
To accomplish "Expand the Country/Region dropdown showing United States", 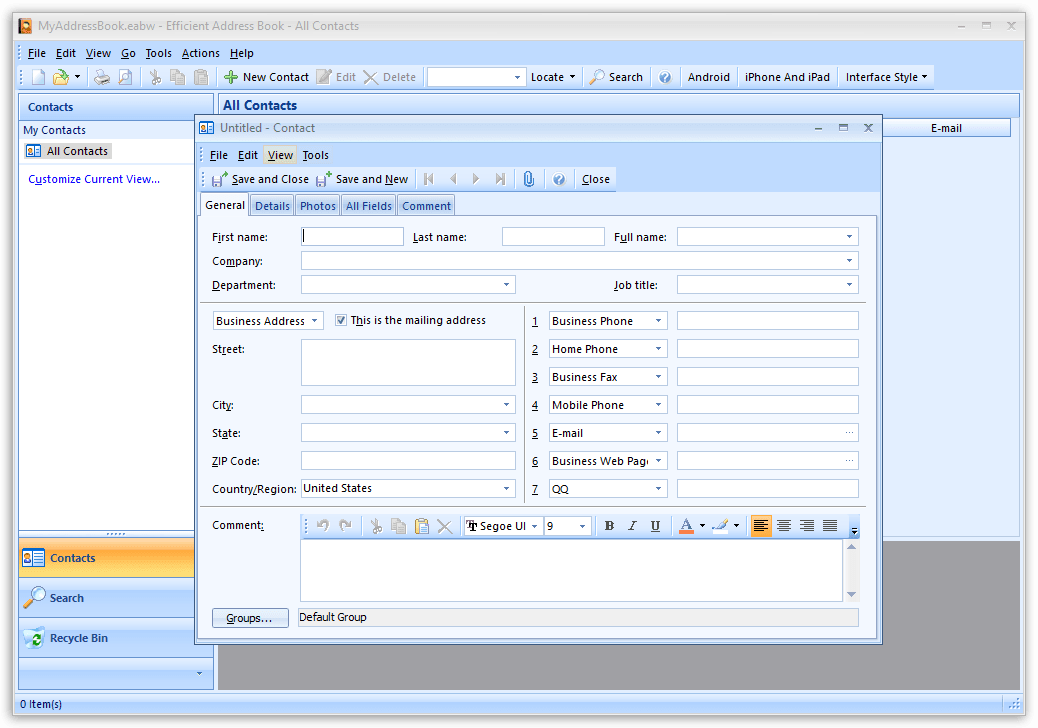I will tap(509, 488).
